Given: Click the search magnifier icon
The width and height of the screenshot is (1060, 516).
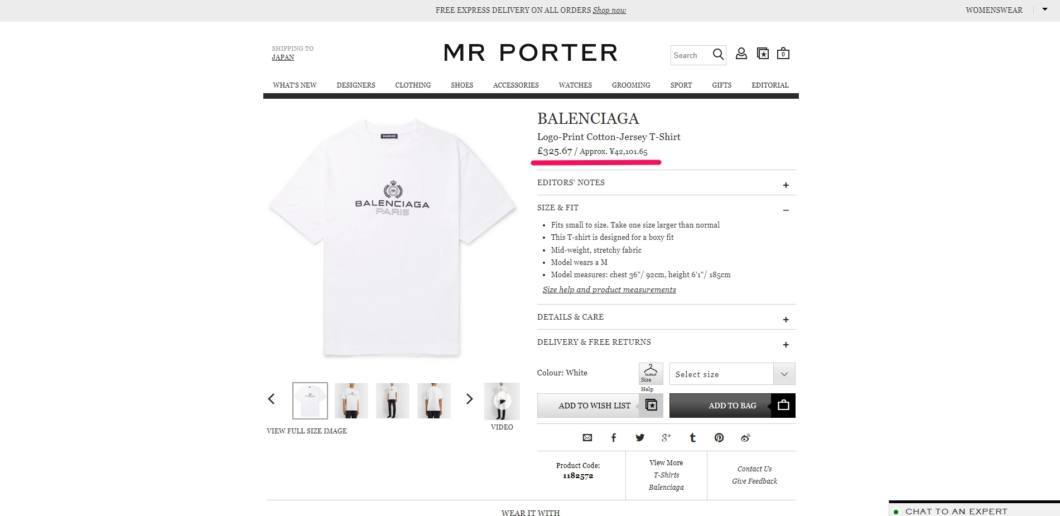Looking at the screenshot, I should [x=718, y=55].
